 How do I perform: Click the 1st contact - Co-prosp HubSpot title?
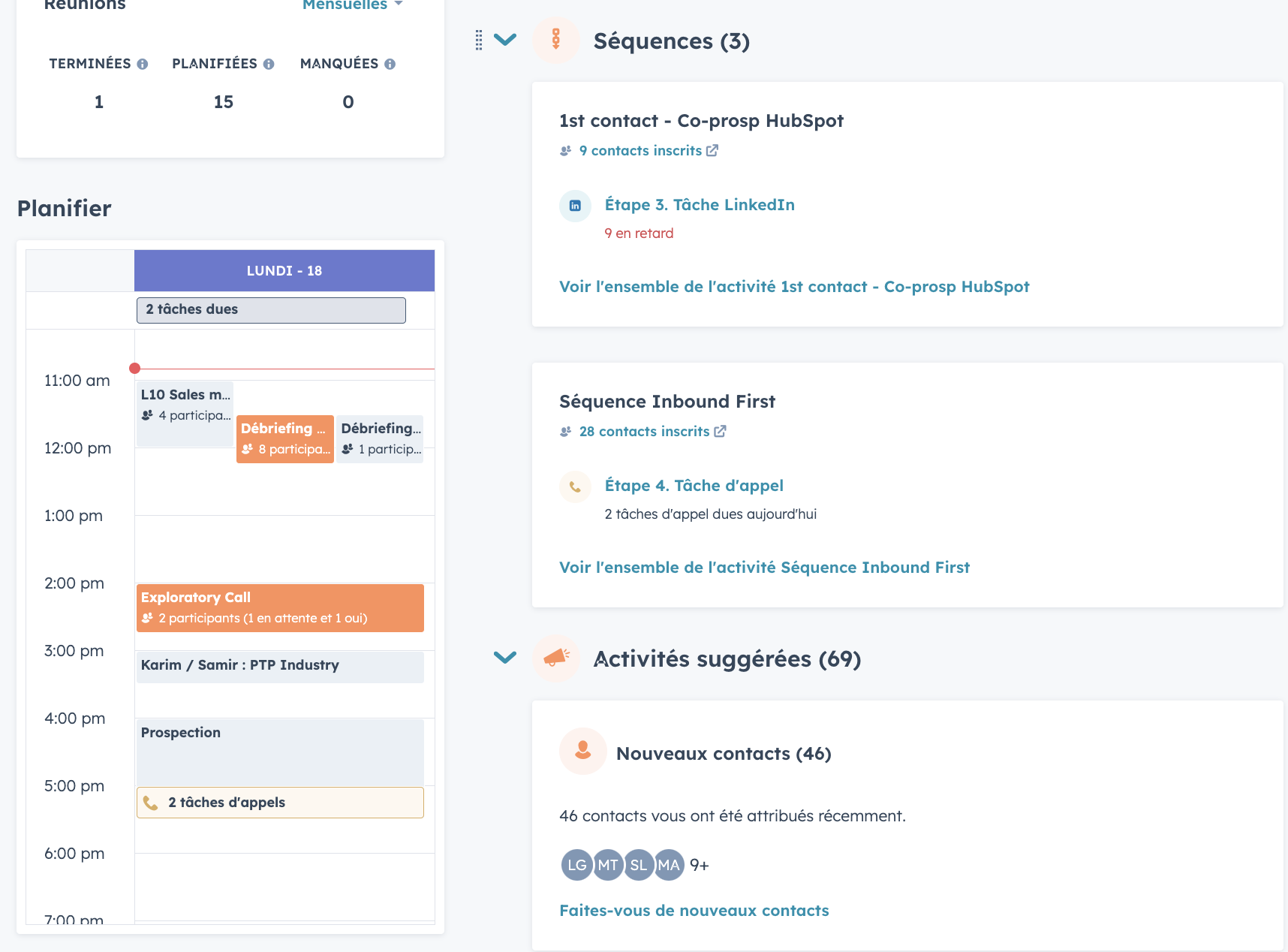[701, 121]
